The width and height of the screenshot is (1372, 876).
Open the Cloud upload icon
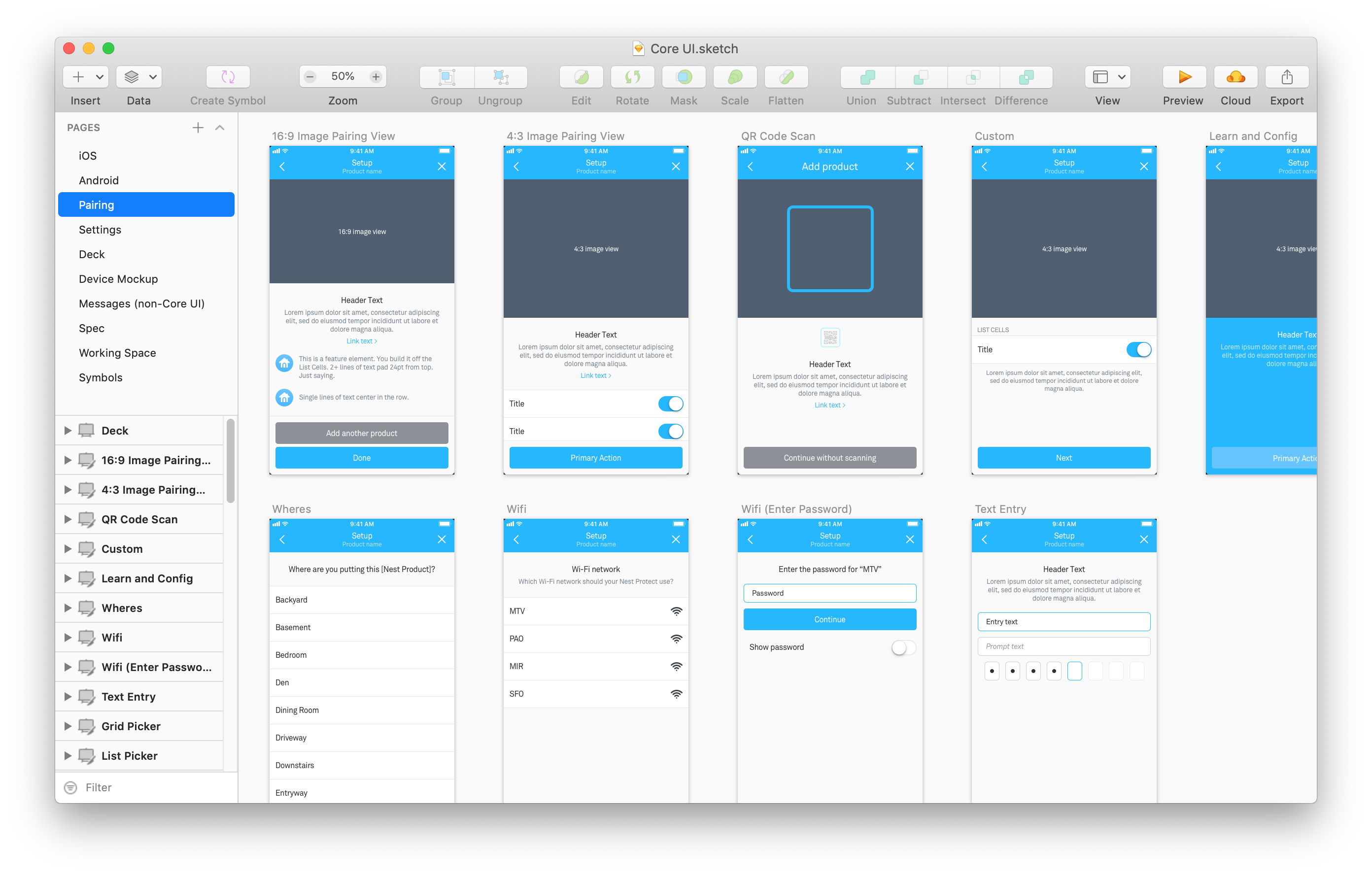[x=1235, y=77]
